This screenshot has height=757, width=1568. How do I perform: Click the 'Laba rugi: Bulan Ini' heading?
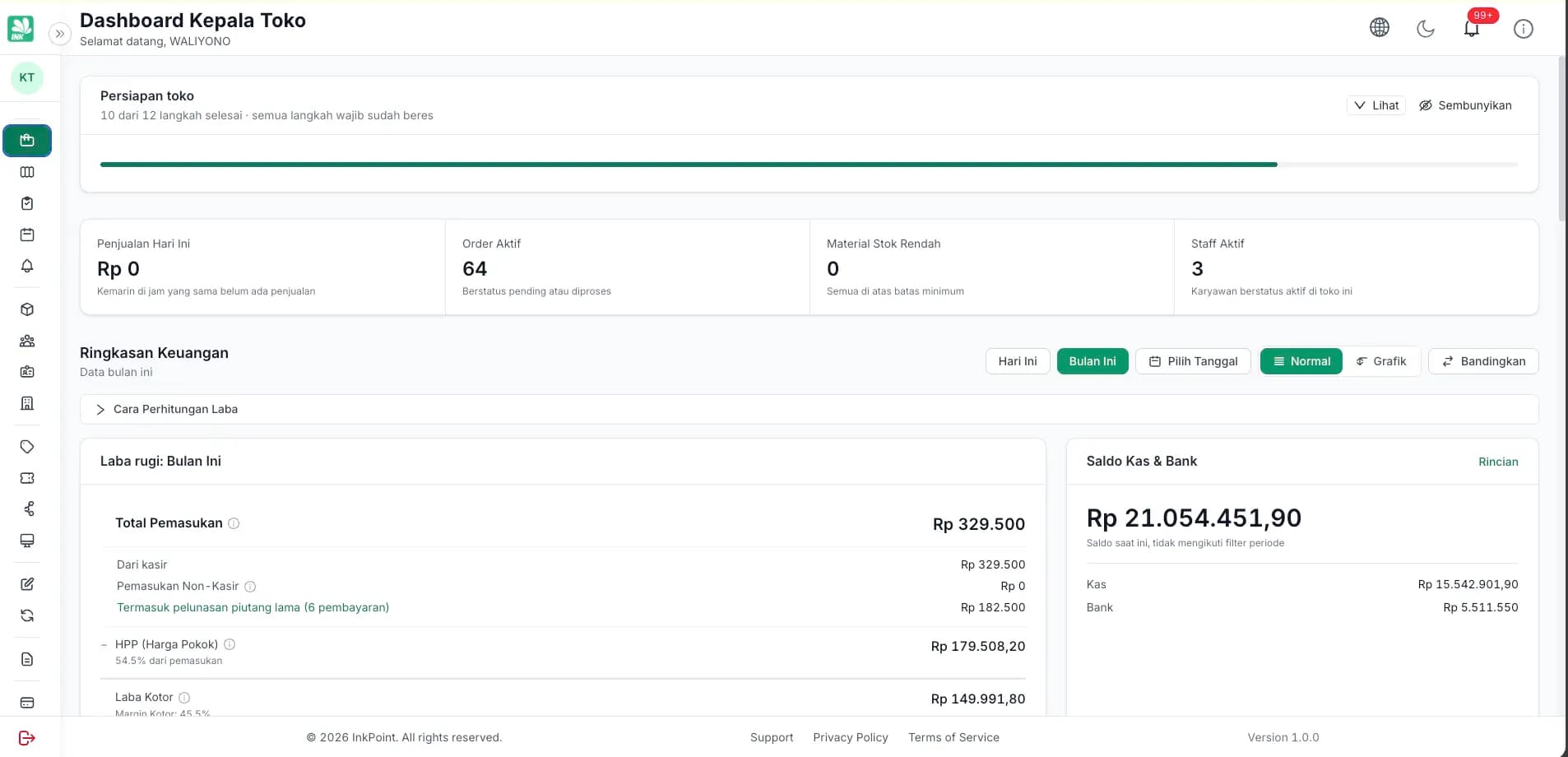160,461
